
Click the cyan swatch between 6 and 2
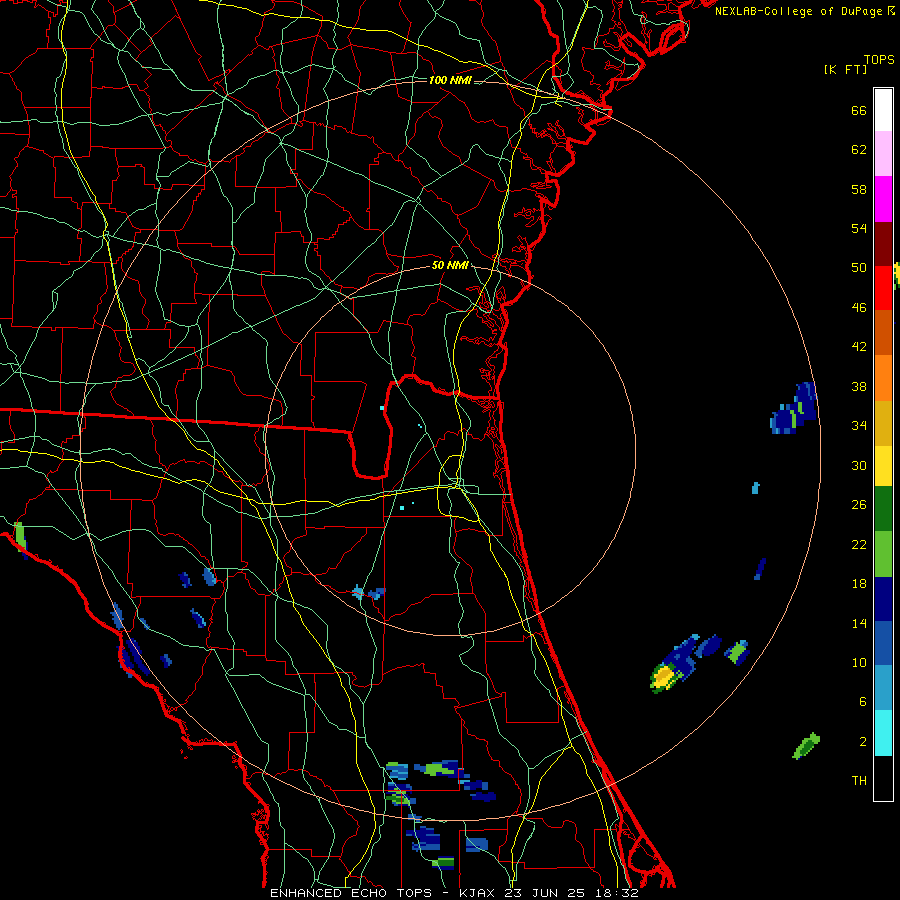pos(883,733)
